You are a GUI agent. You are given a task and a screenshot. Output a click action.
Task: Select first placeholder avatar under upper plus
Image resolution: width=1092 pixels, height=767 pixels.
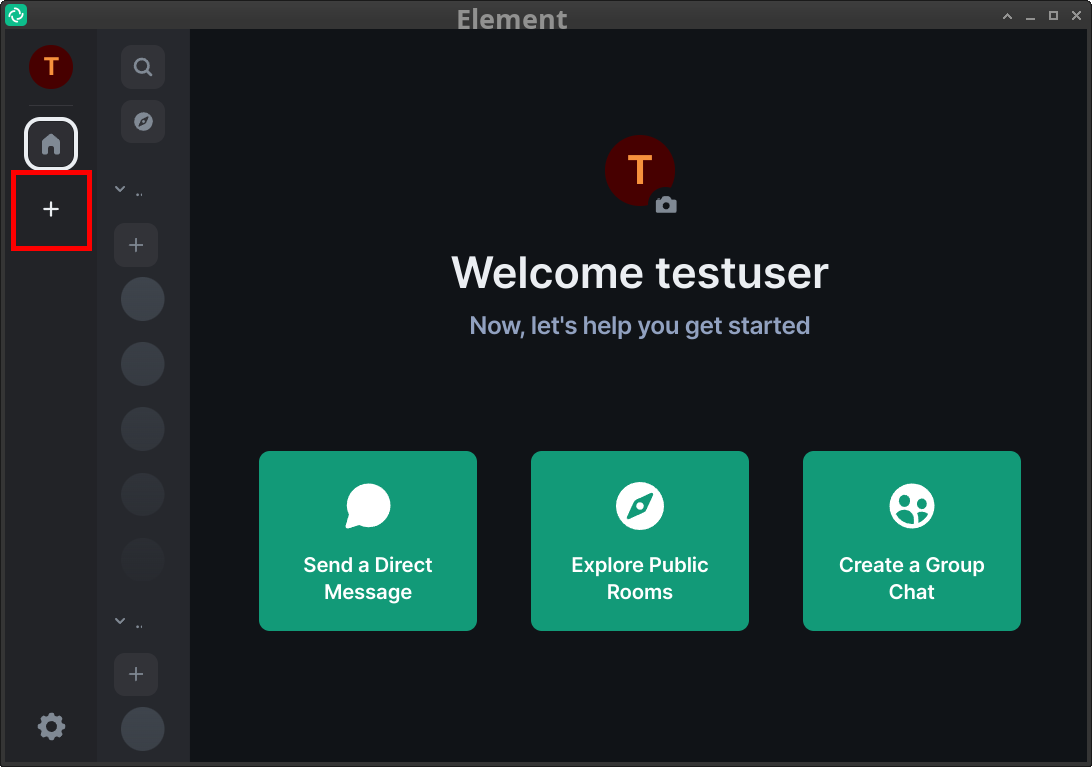[143, 299]
